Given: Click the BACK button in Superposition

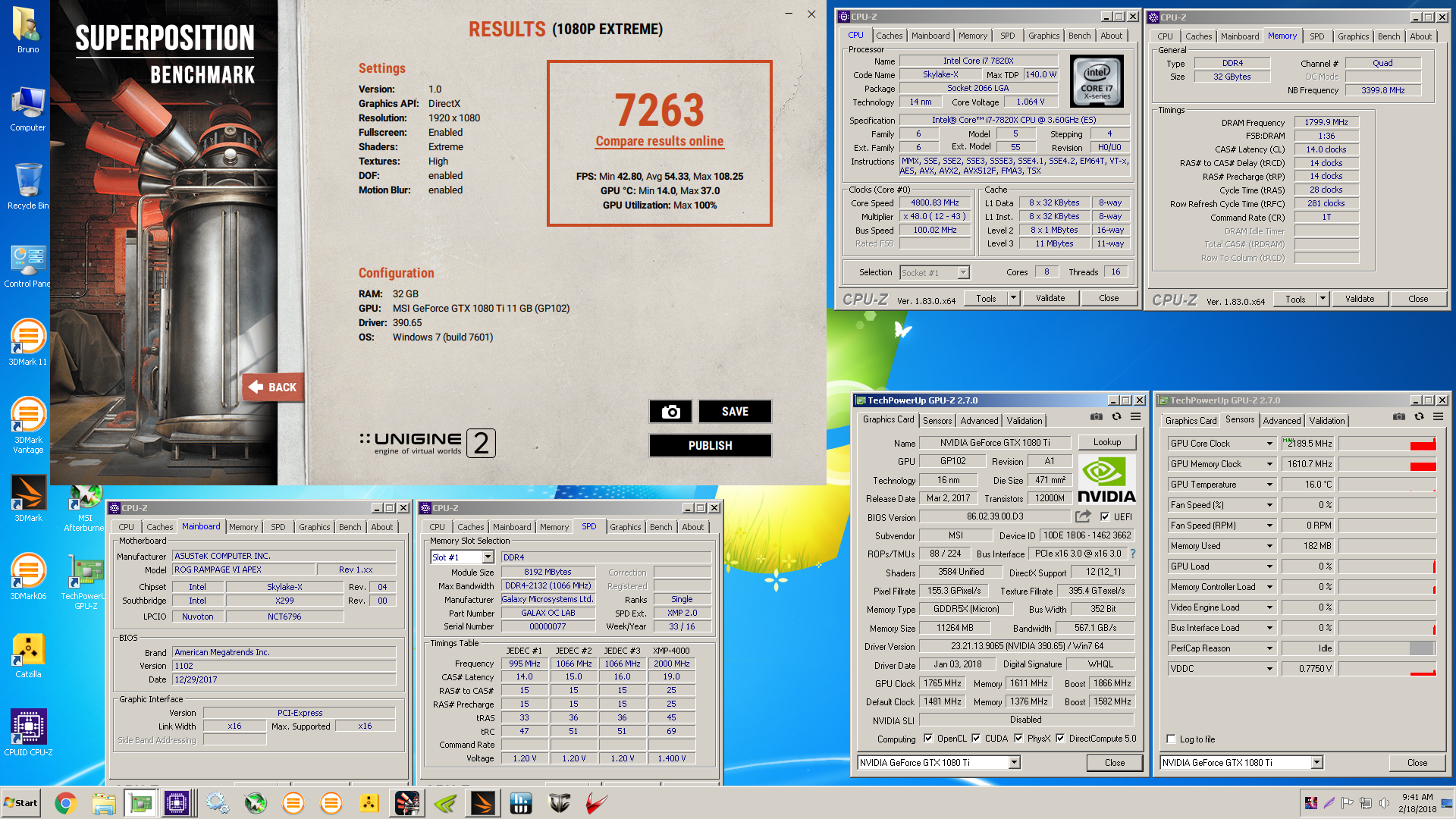Looking at the screenshot, I should 273,387.
